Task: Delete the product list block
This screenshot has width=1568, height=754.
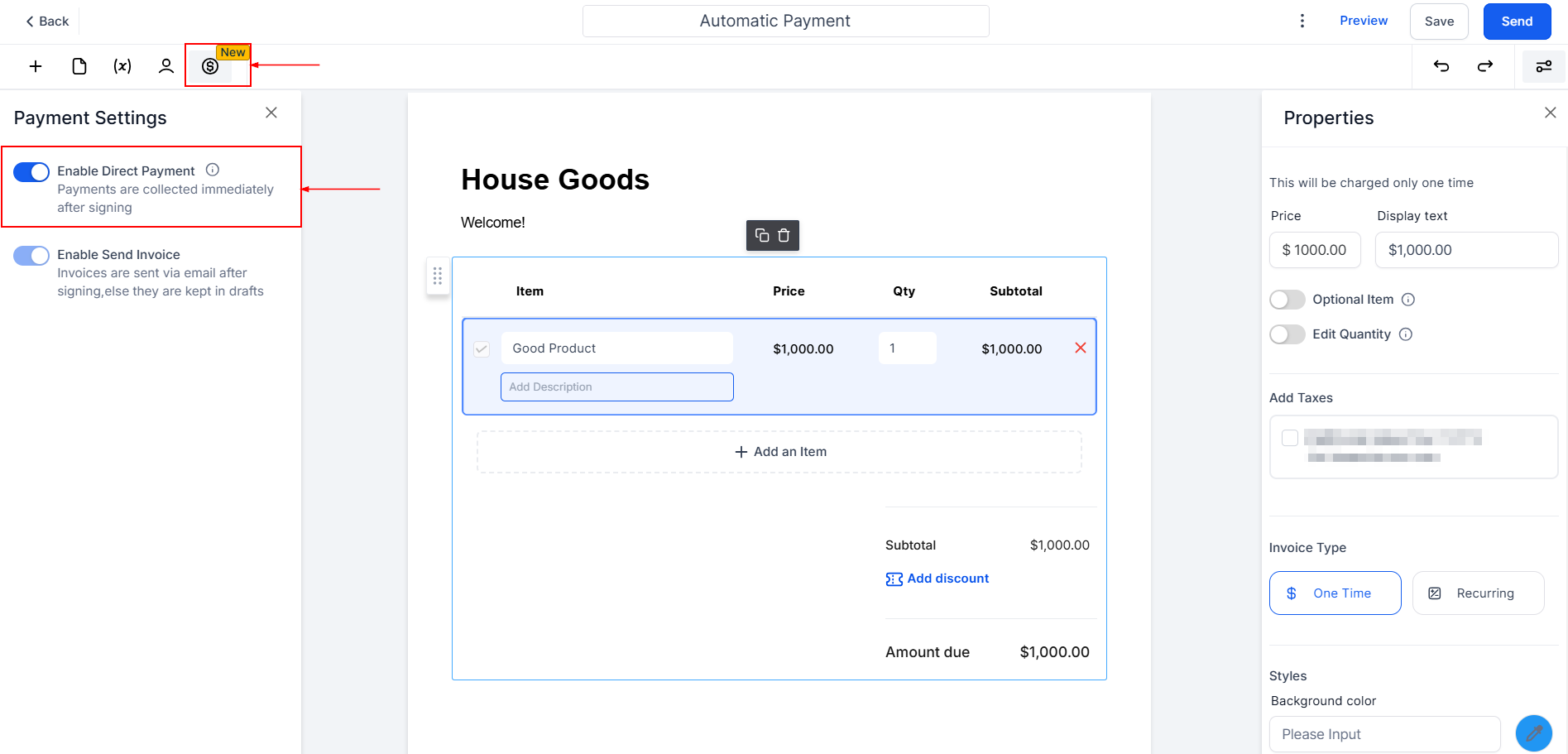Action: [784, 235]
